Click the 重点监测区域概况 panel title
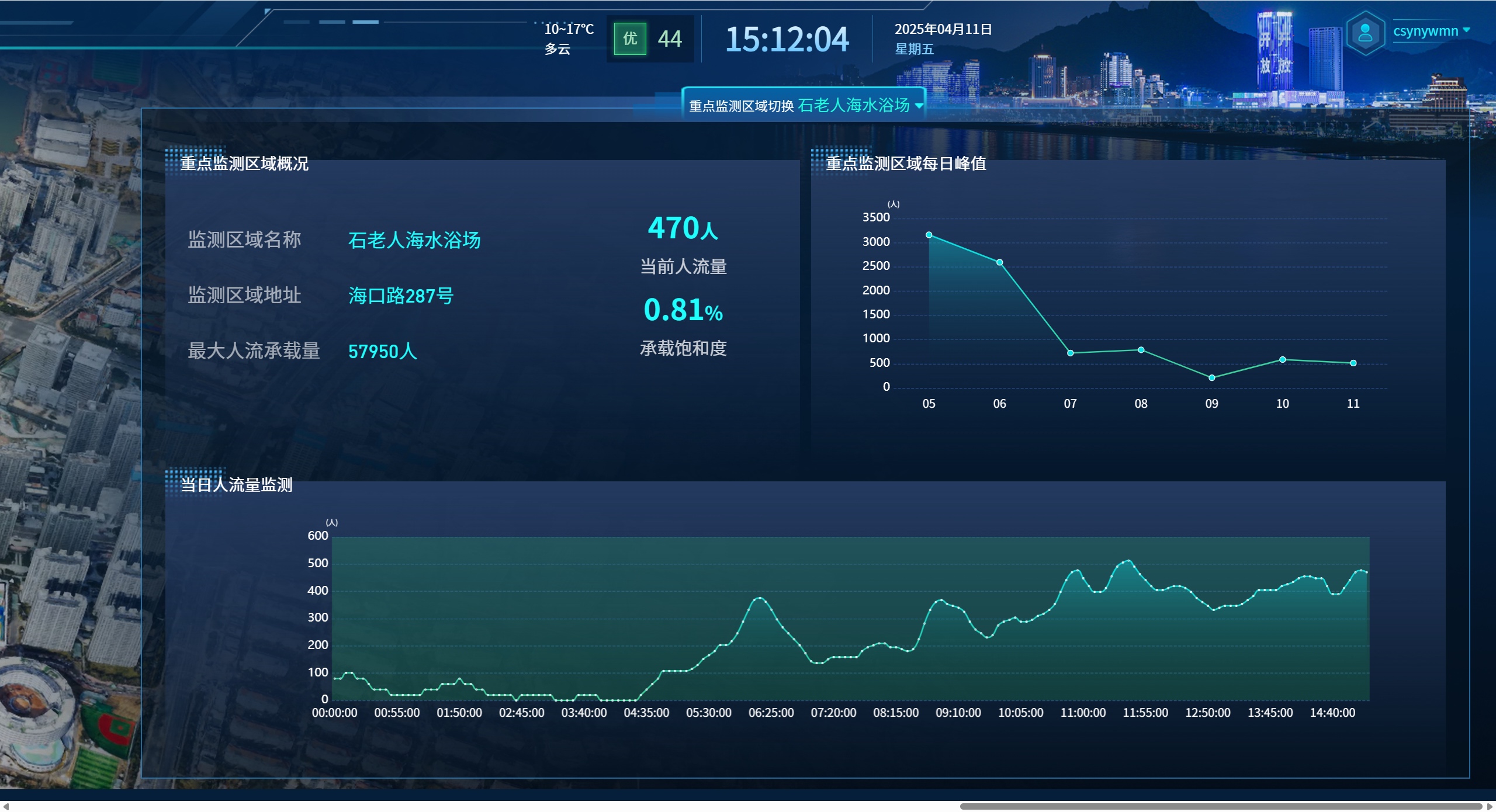This screenshot has width=1496, height=812. pos(244,164)
